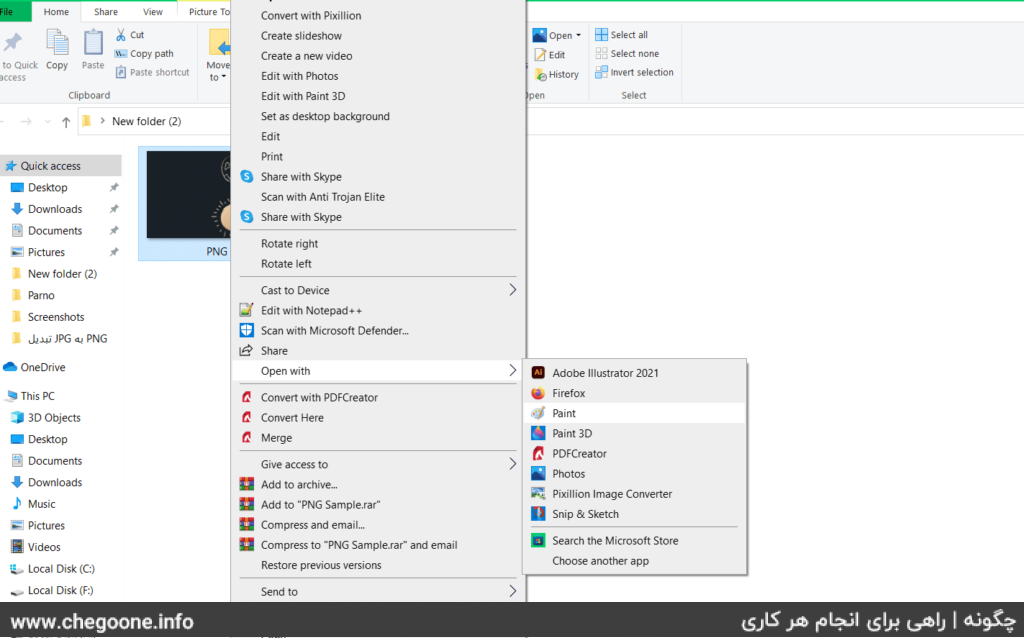Screen dimensions: 1024x638
Task: Expand the Open with submenu arrow
Action: click(513, 371)
